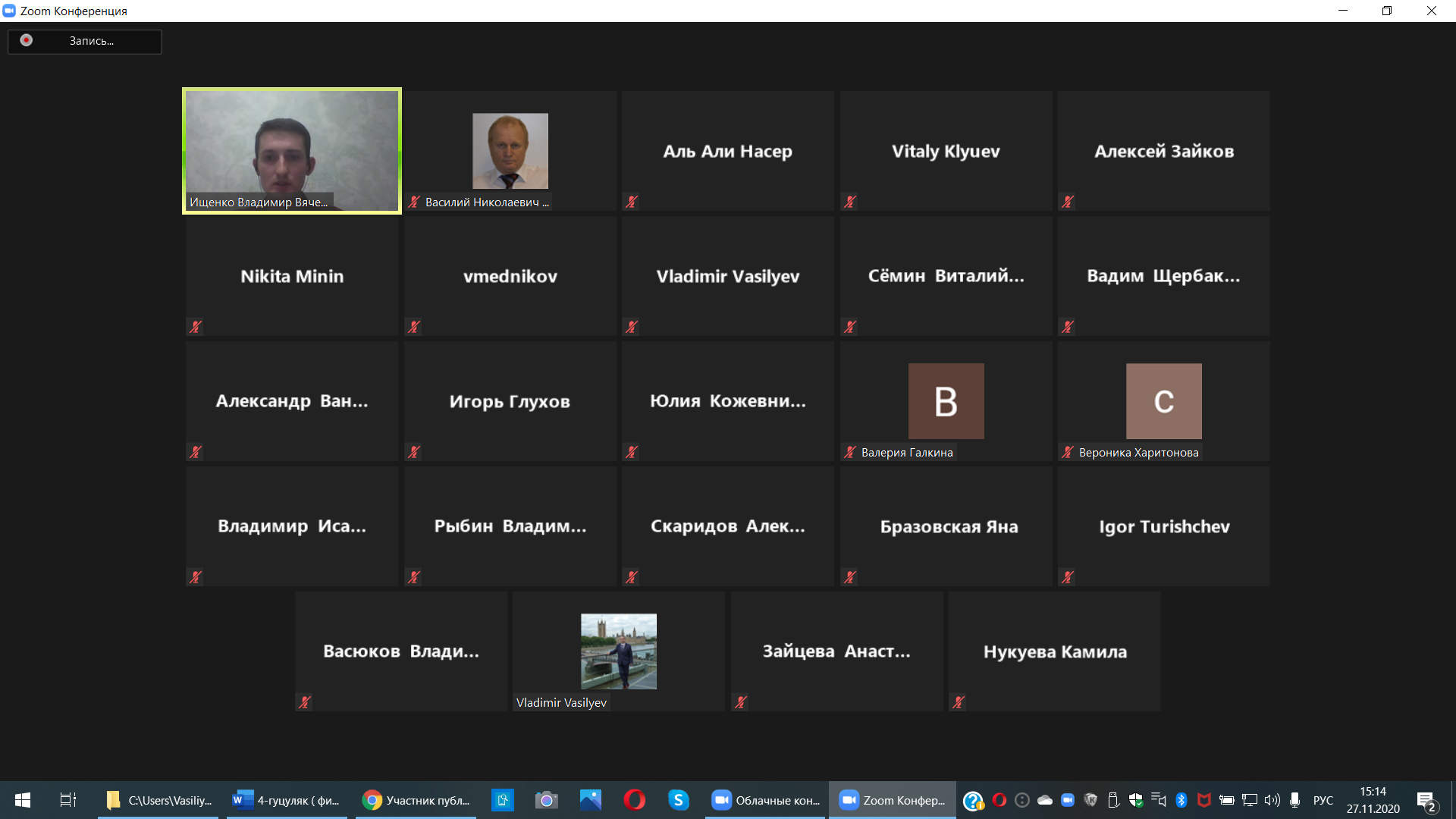Screen dimensions: 1456x819
Task: Click muted mic icon on Igor Turishchev
Action: 1067,577
